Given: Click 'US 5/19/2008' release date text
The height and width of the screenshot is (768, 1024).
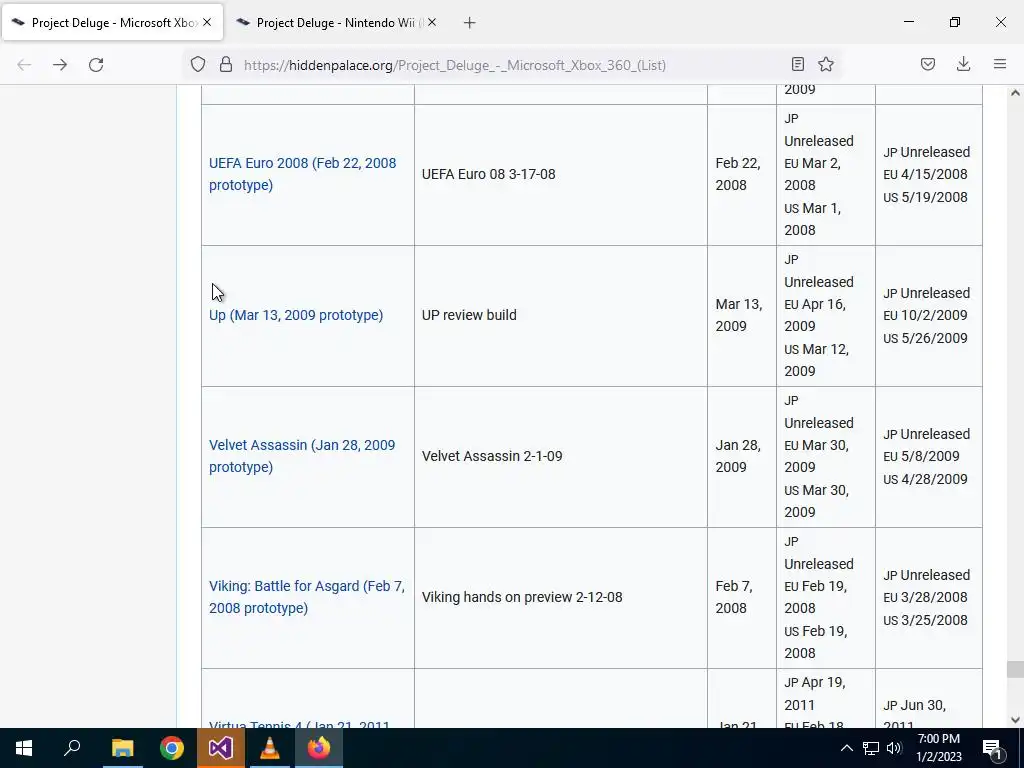Looking at the screenshot, I should (925, 197).
